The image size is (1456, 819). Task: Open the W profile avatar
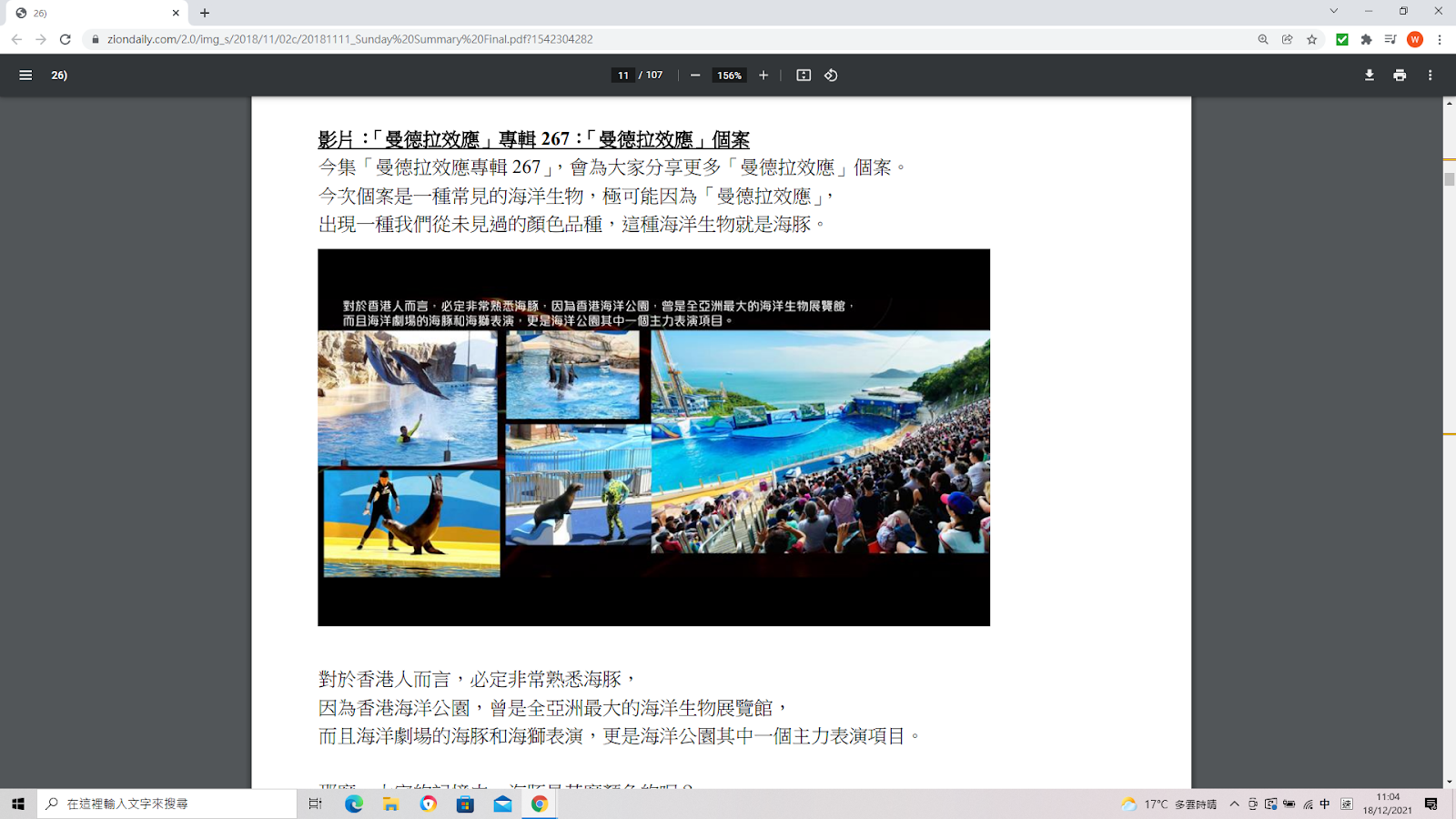(x=1415, y=39)
